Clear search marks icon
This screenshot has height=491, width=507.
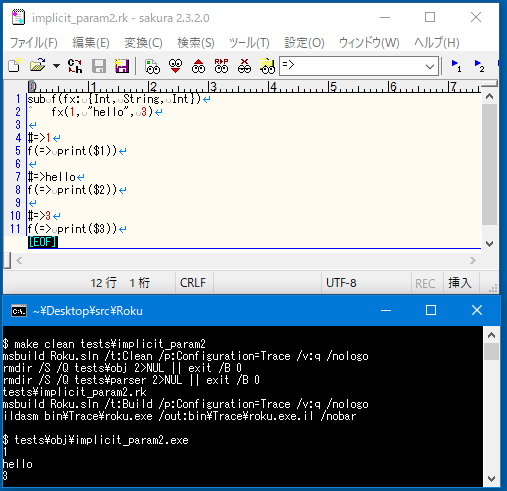[x=244, y=66]
